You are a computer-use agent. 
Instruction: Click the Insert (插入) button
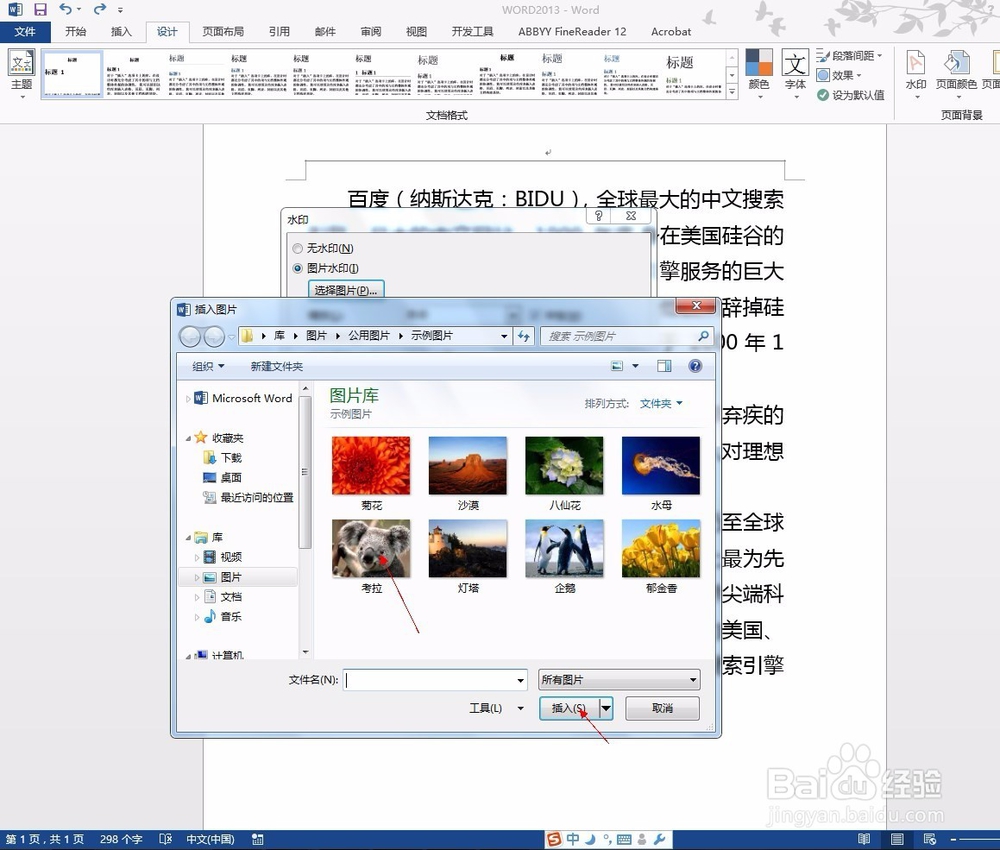[569, 708]
